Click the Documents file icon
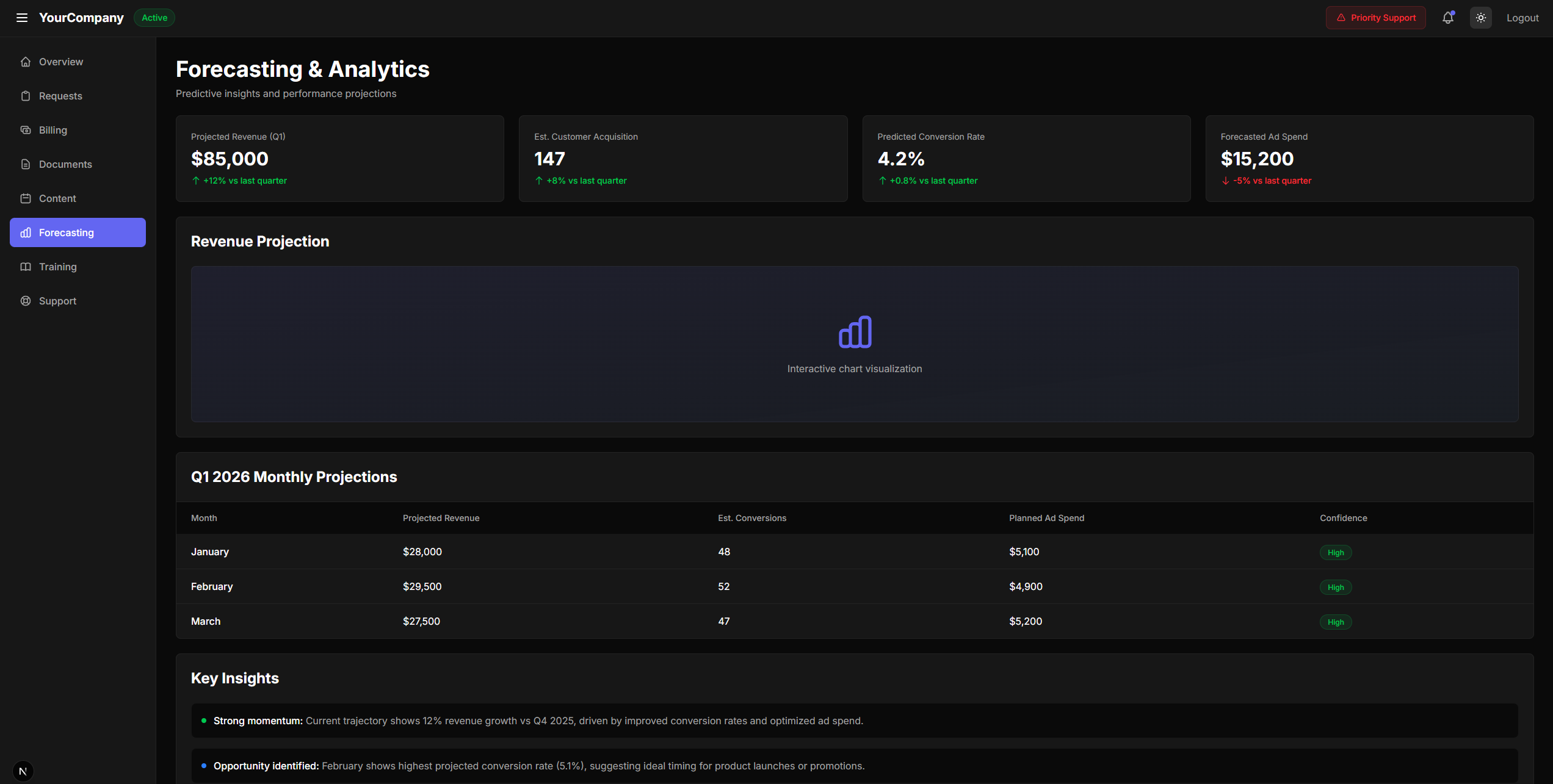Screen dimensions: 1553x784 point(26,164)
